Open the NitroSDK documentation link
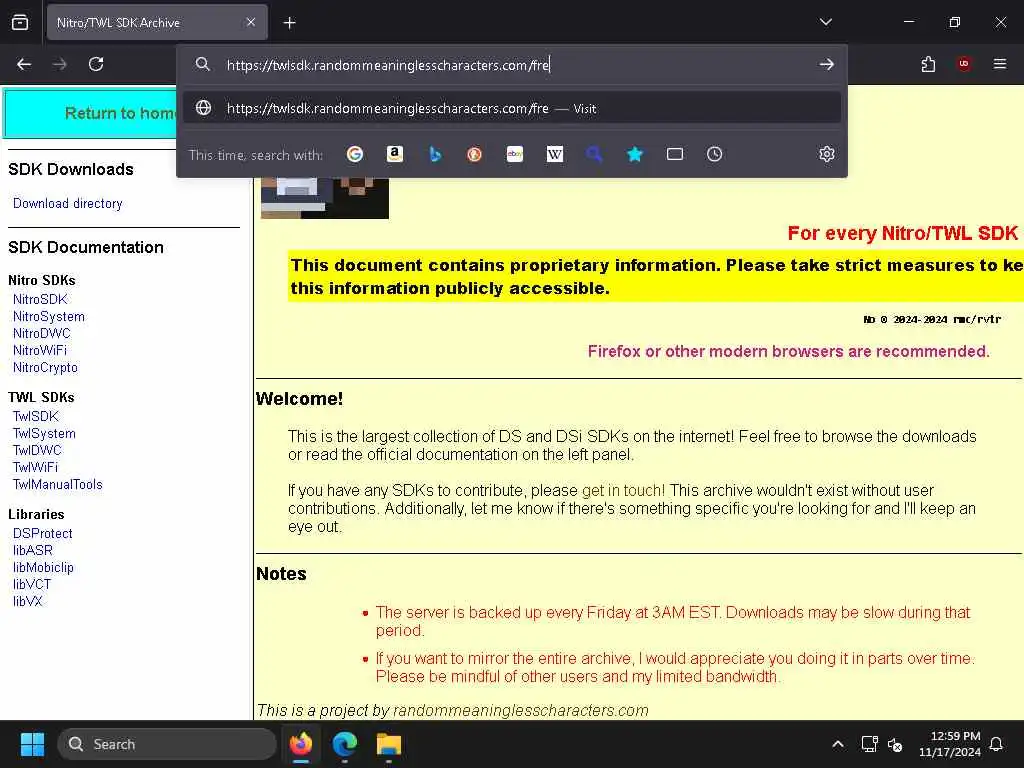This screenshot has height=768, width=1024. 40,299
